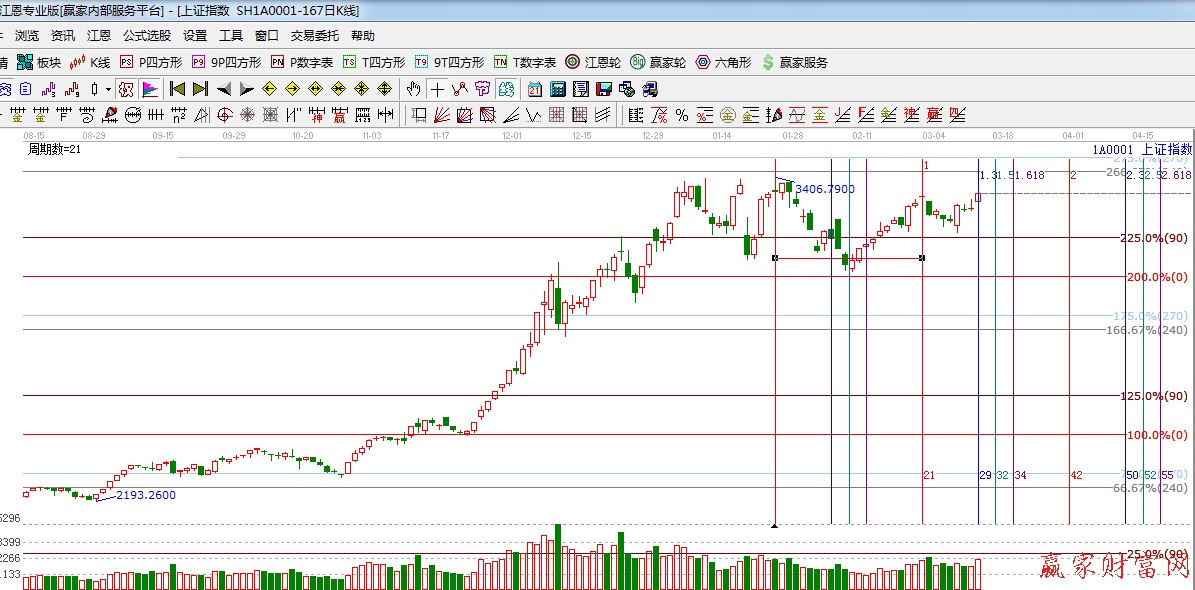Image resolution: width=1195 pixels, height=590 pixels.
Task: Toggle the crosshair cursor button
Action: pos(437,89)
